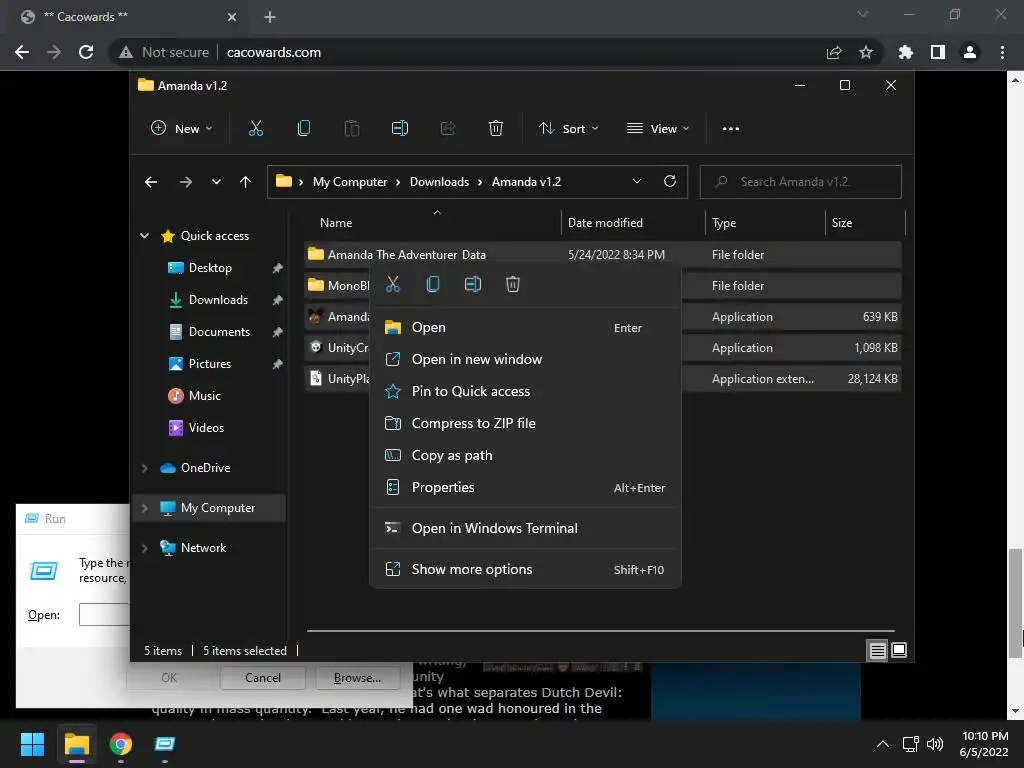Viewport: 1024px width, 768px height.
Task: Click Downloads in the address breadcrumb
Action: (x=440, y=182)
